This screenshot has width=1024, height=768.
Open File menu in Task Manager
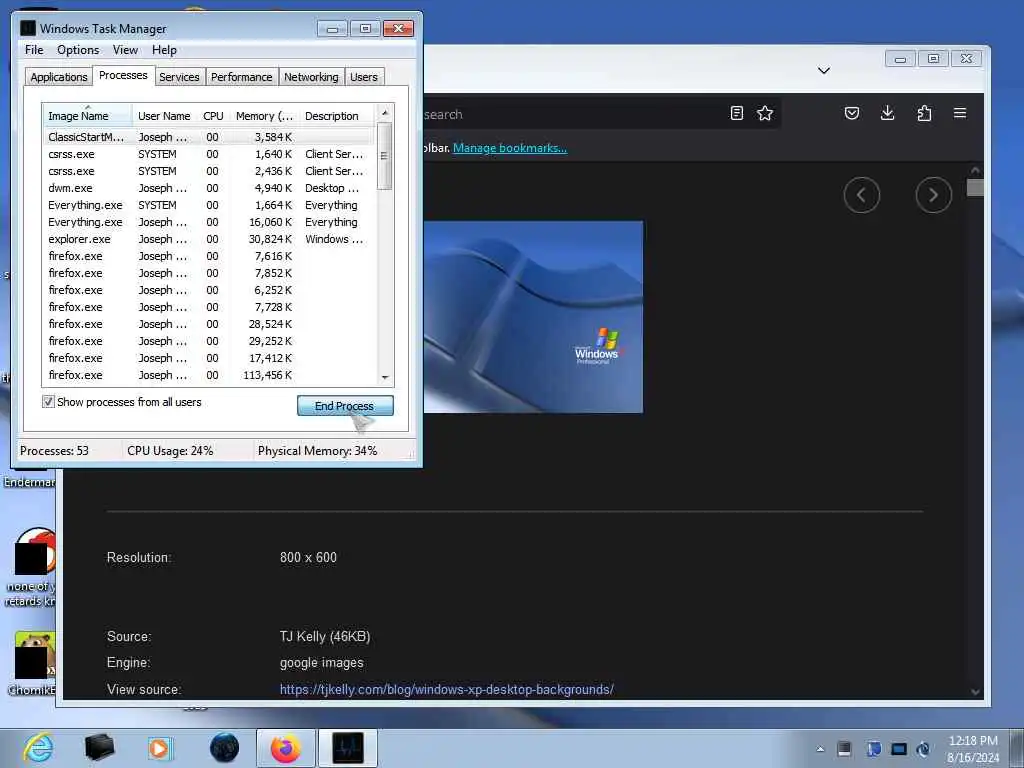click(x=34, y=50)
